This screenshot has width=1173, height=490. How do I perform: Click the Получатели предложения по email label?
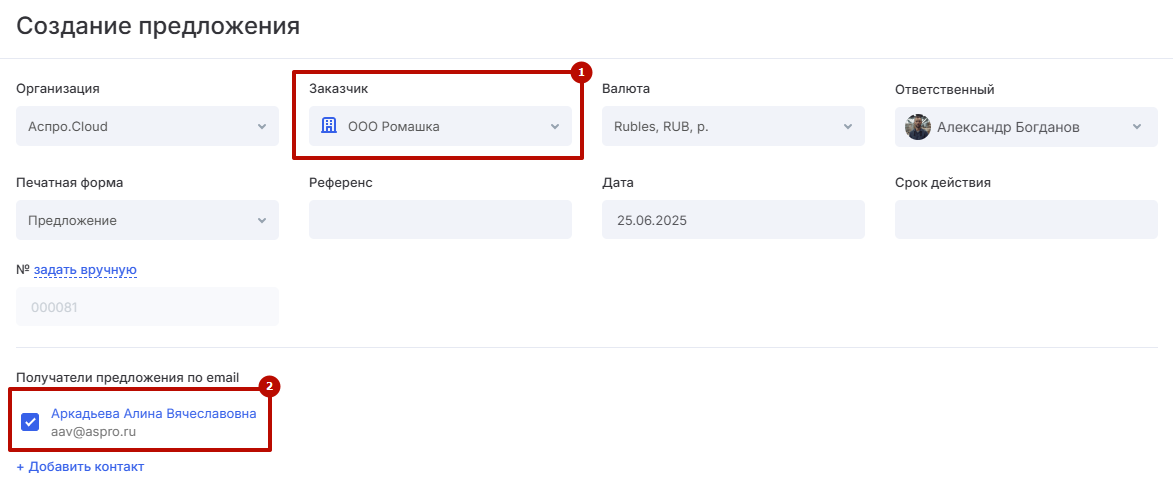coord(127,377)
